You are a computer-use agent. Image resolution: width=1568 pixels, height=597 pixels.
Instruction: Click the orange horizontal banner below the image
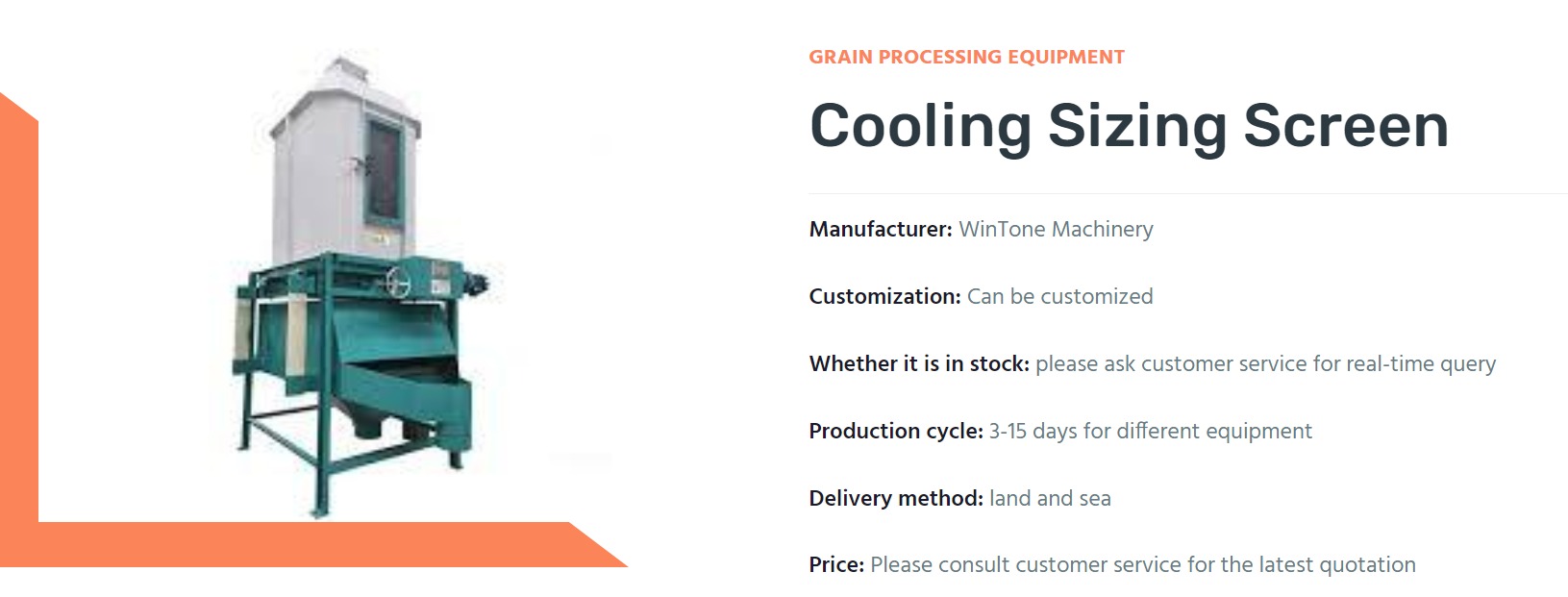pos(308,544)
